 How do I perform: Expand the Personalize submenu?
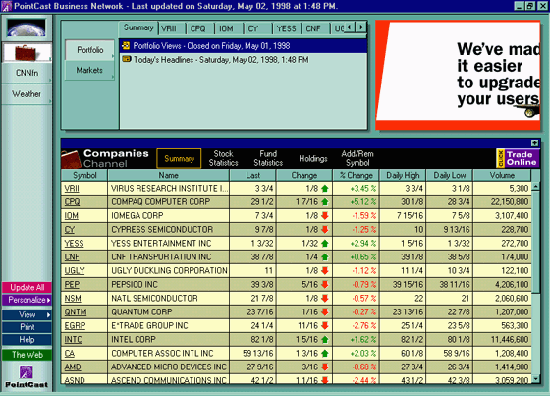point(27,300)
